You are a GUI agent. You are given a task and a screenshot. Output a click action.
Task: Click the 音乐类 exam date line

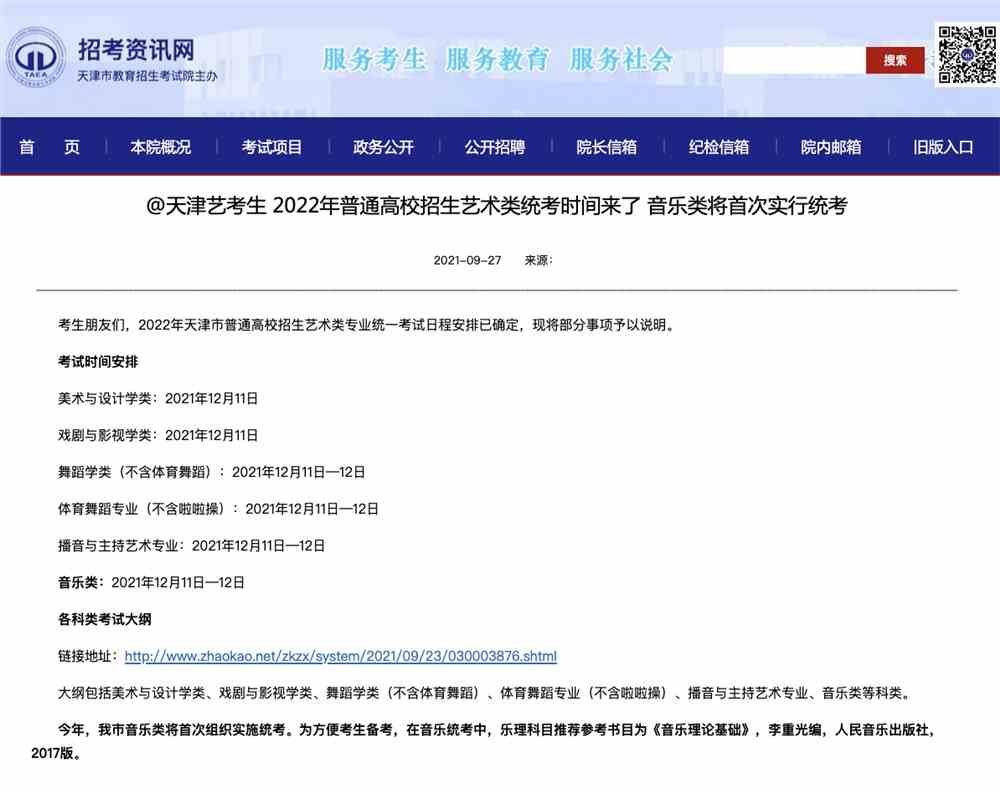(x=151, y=582)
